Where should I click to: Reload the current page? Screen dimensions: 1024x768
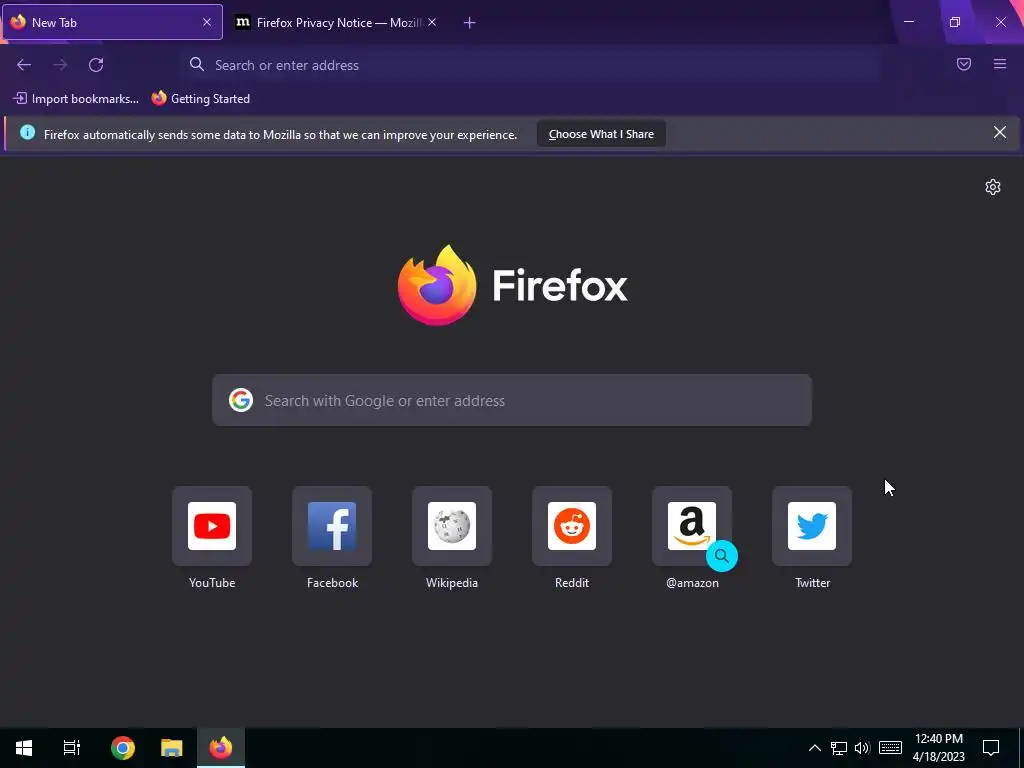(x=96, y=65)
